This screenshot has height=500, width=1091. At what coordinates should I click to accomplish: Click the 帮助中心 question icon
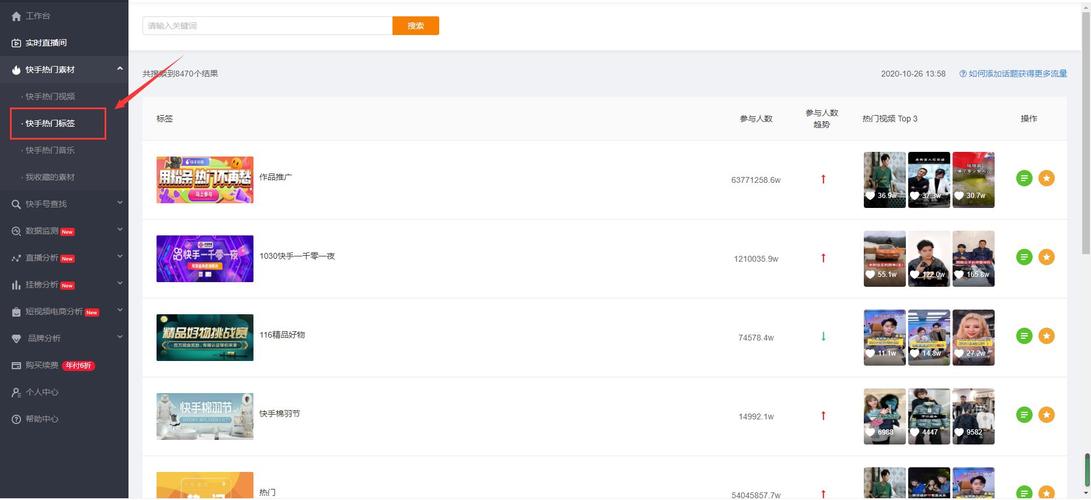pos(16,419)
